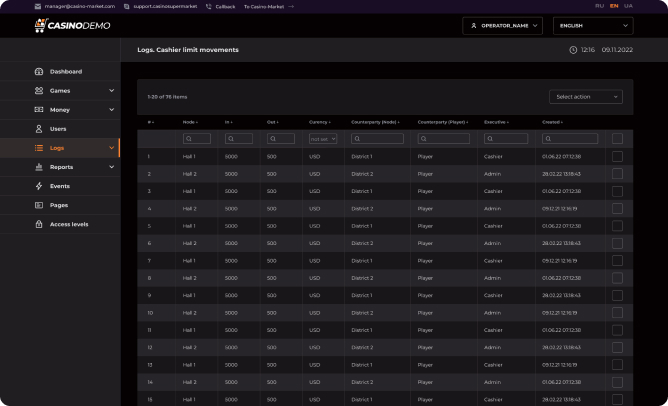Open the Money menu item
Screen dimensions: 668x406
60,110
